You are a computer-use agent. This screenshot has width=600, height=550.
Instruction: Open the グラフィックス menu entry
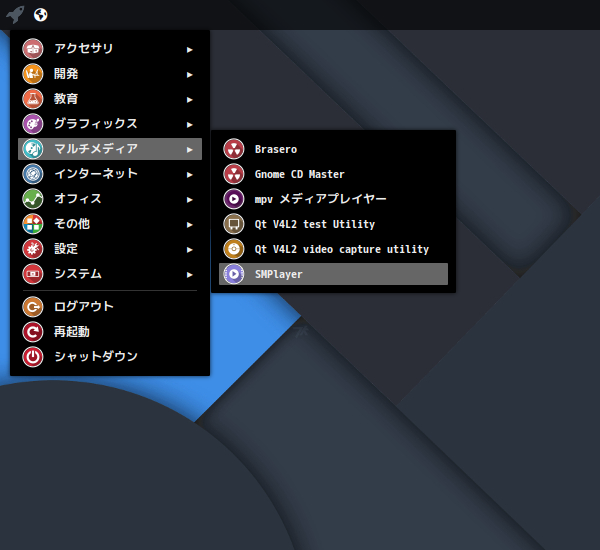click(x=110, y=124)
